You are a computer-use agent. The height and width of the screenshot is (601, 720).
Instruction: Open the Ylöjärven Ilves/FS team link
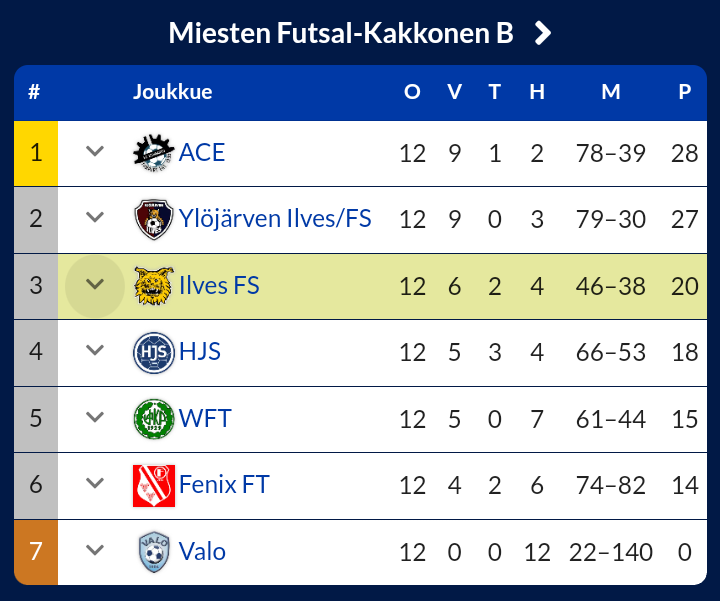pyautogui.click(x=275, y=219)
